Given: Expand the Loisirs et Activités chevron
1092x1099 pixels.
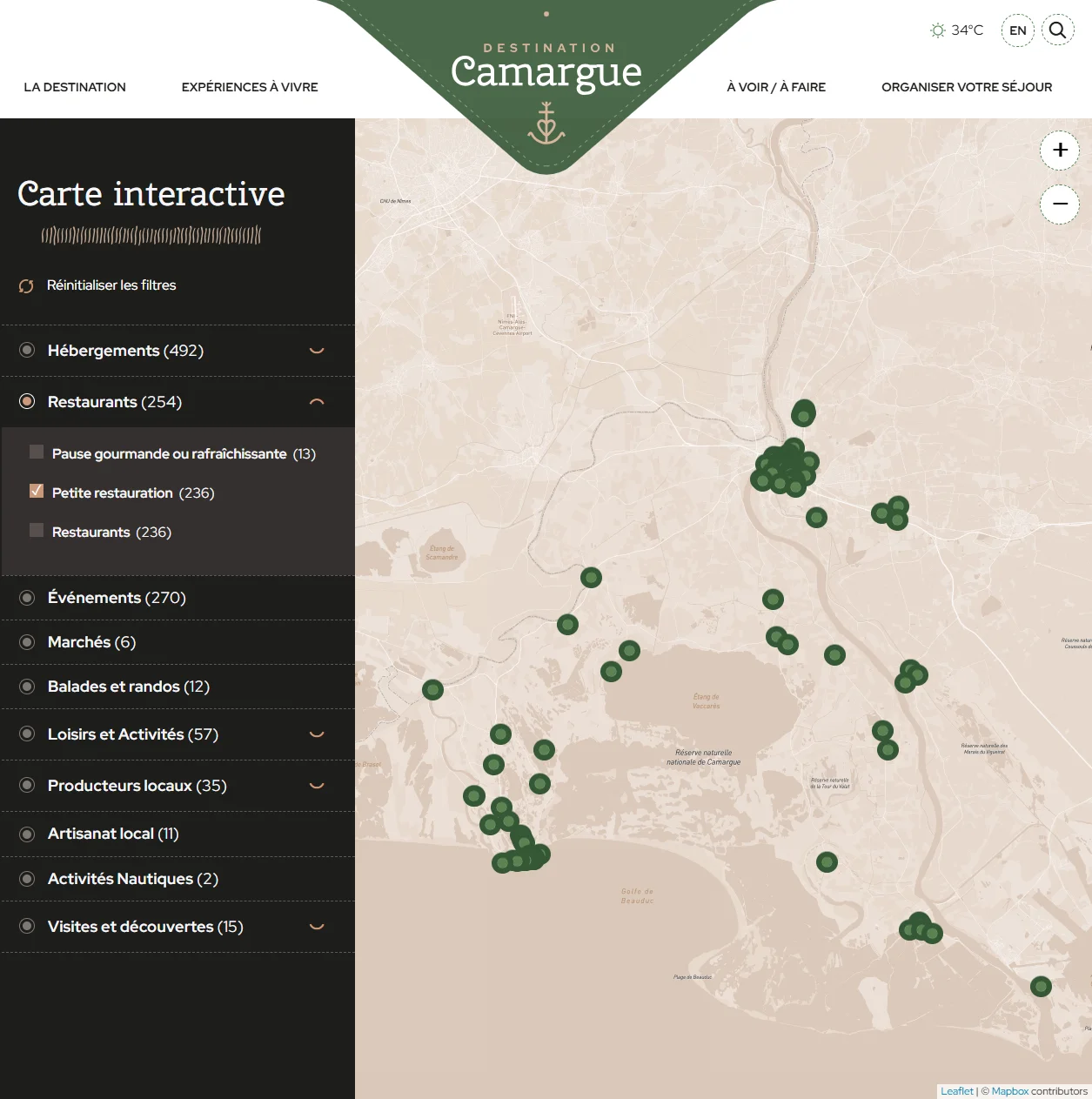Looking at the screenshot, I should coord(317,734).
